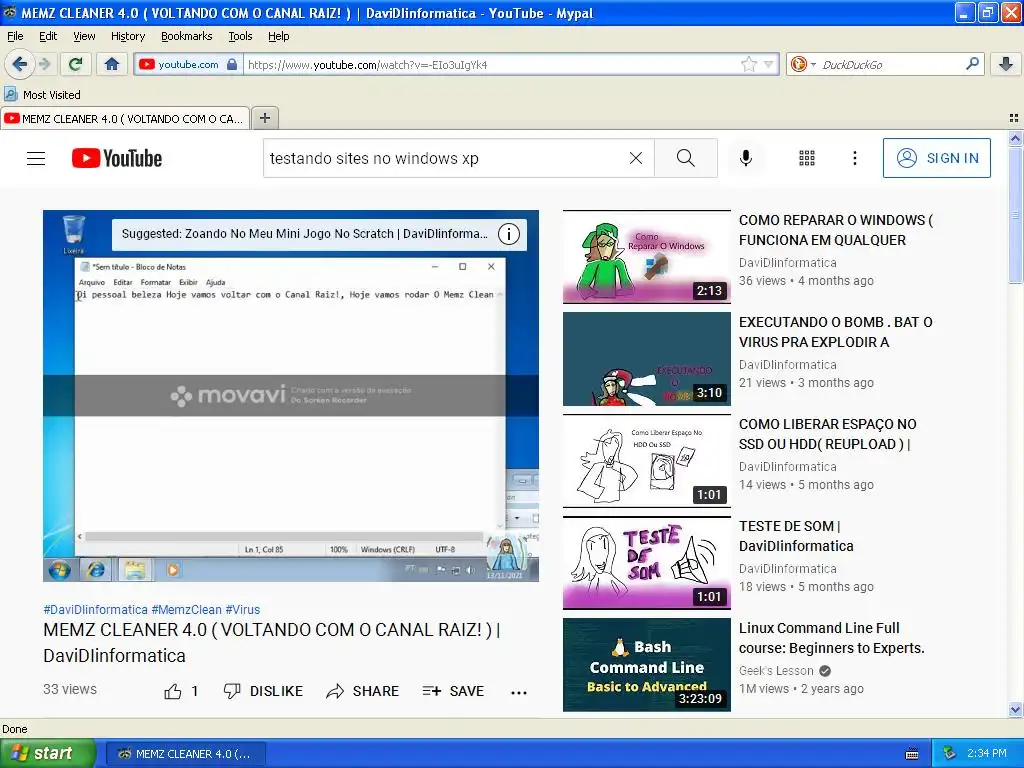This screenshot has height=768, width=1024.
Task: Start voice search with microphone icon
Action: point(746,158)
